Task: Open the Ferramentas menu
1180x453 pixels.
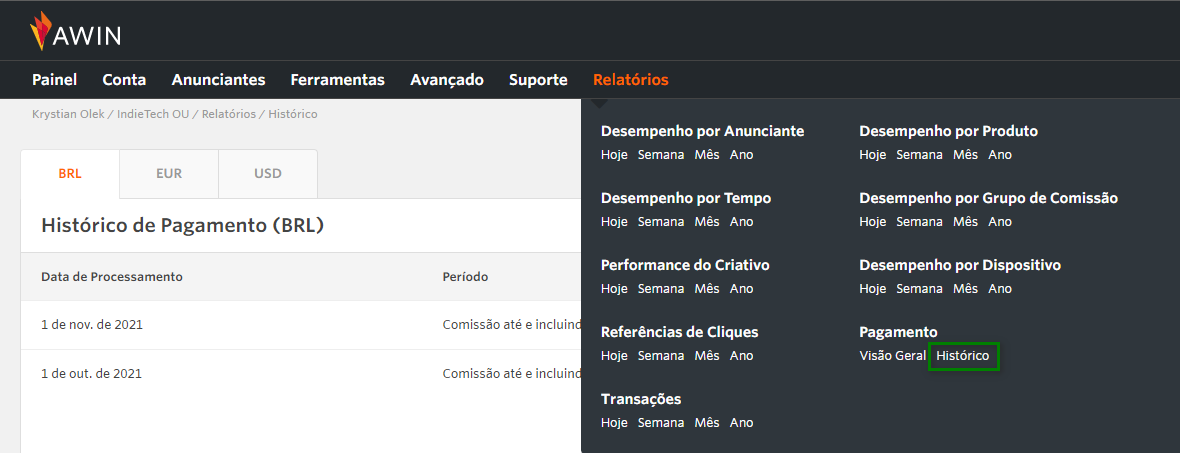Action: pyautogui.click(x=338, y=80)
